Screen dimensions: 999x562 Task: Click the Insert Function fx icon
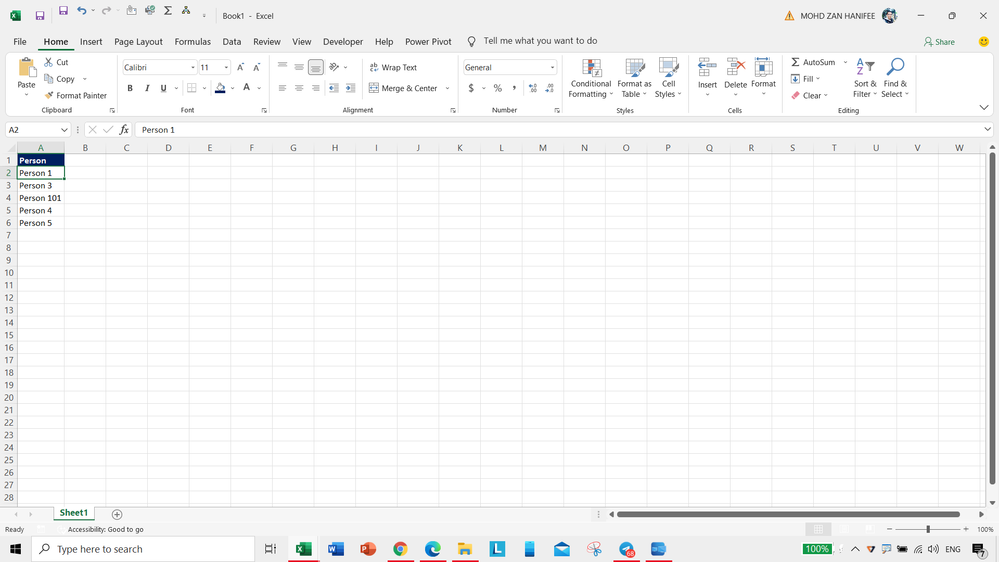point(124,130)
